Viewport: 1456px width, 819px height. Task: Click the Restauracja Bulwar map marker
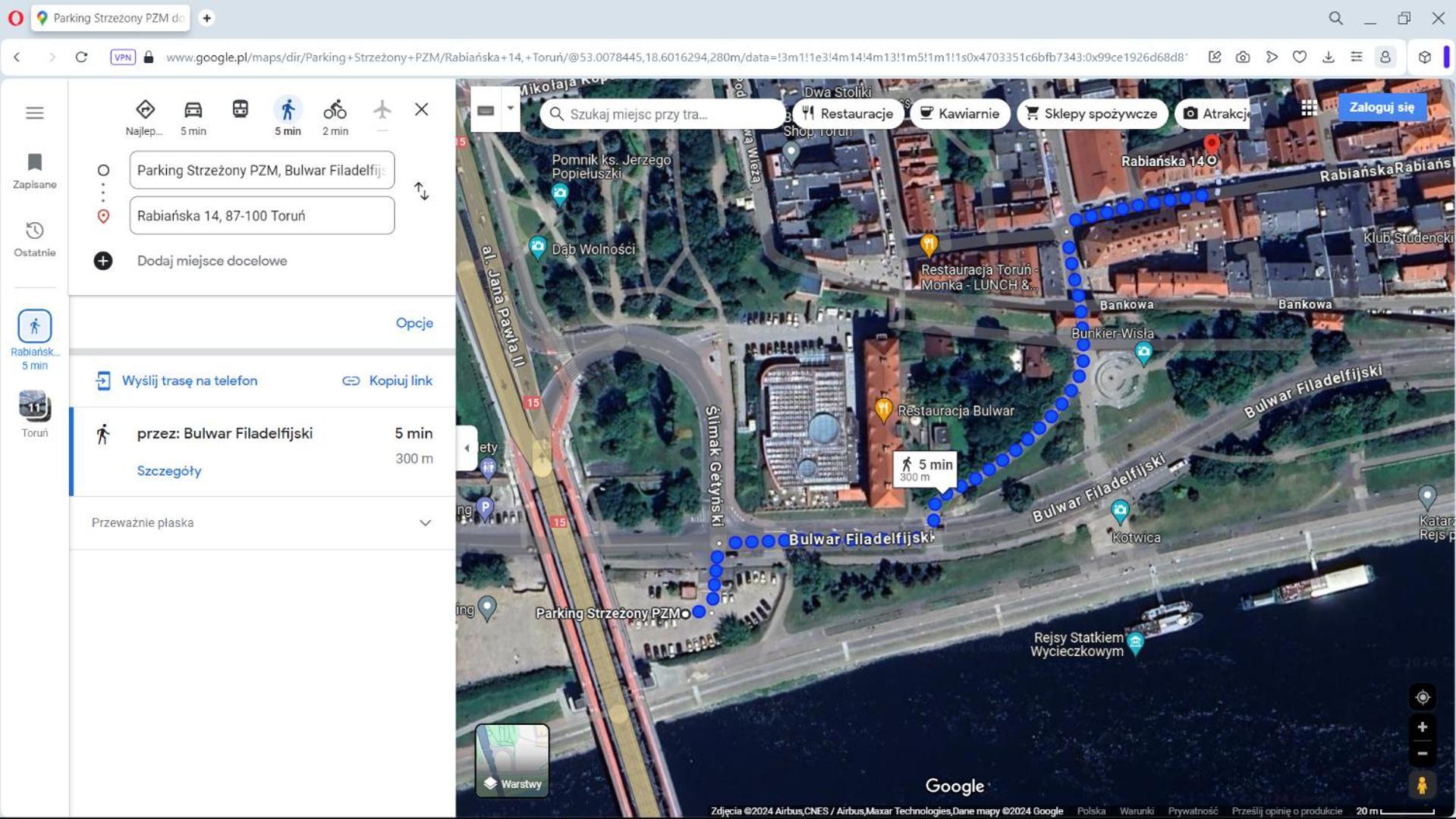click(x=883, y=409)
